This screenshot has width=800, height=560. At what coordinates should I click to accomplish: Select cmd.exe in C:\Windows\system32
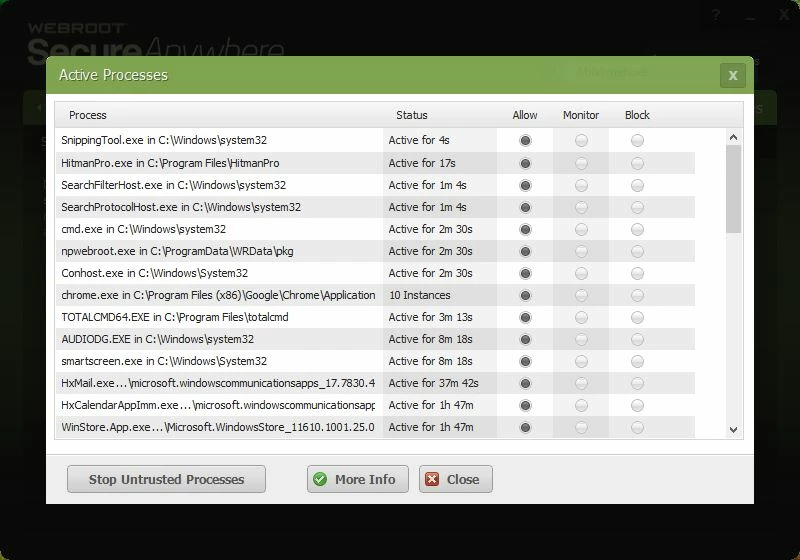[x=375, y=229]
